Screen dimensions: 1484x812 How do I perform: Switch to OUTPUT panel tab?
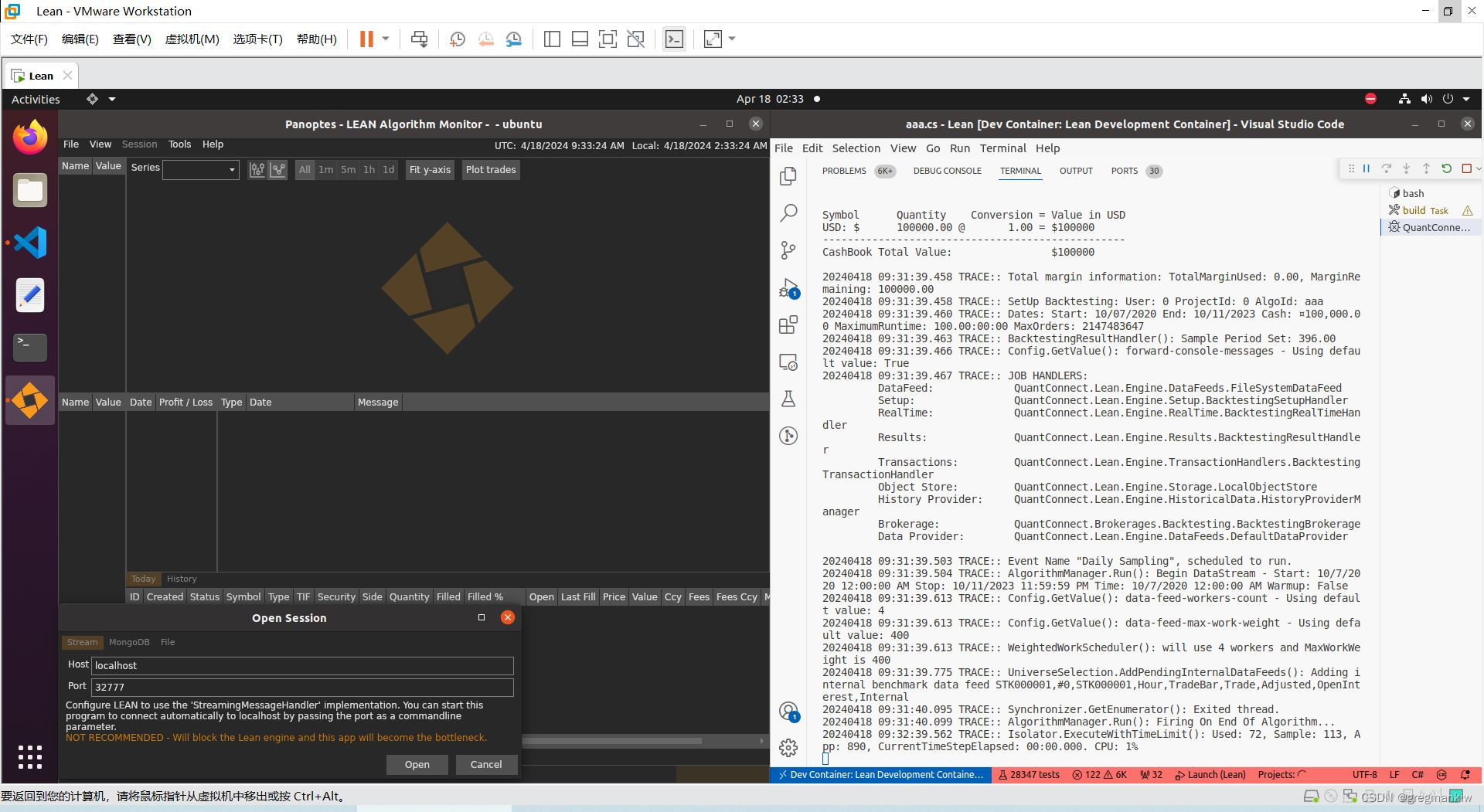click(1076, 171)
